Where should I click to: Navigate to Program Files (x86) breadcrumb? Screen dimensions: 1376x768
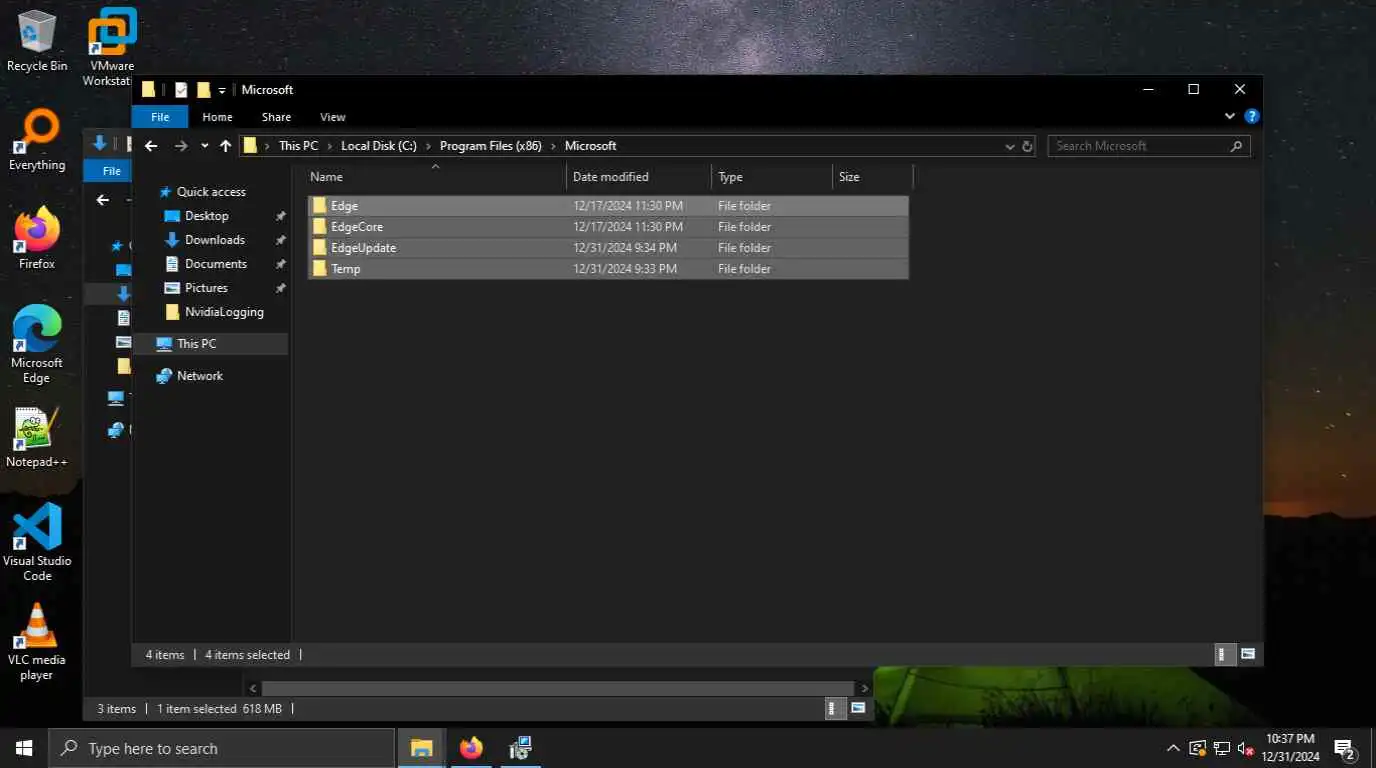point(490,146)
